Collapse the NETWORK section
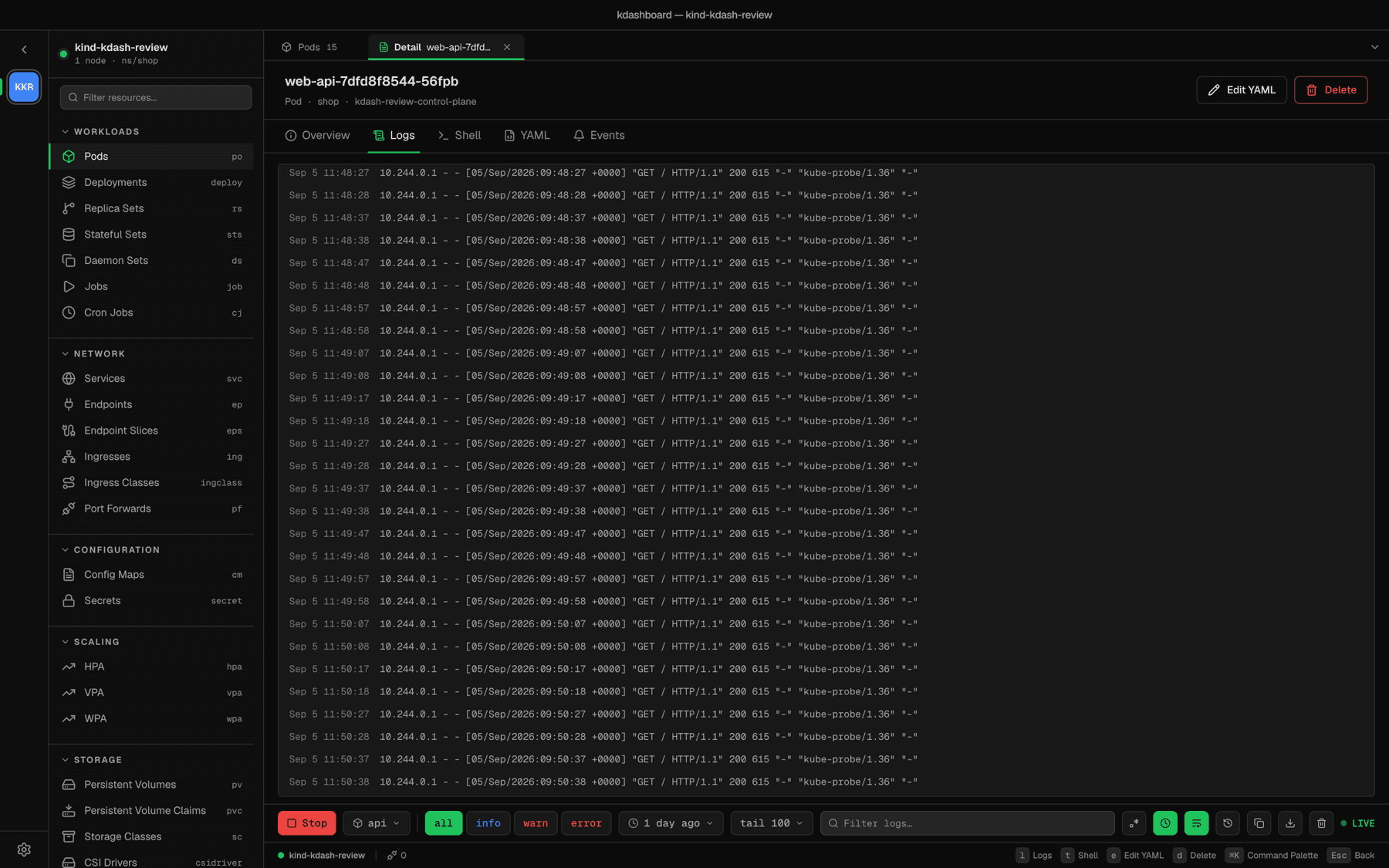 (x=93, y=354)
